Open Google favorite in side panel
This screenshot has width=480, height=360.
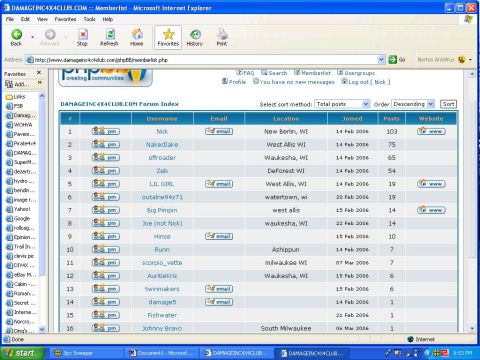pos(22,218)
